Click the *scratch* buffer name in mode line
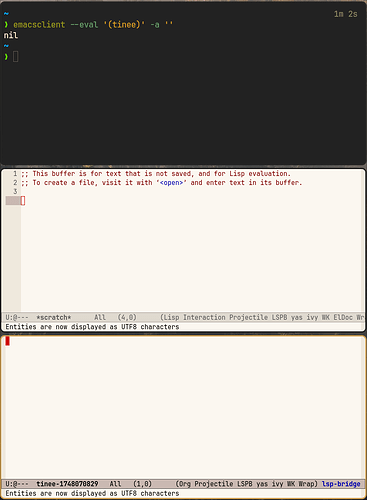Image resolution: width=367 pixels, height=500 pixels. click(x=54, y=317)
